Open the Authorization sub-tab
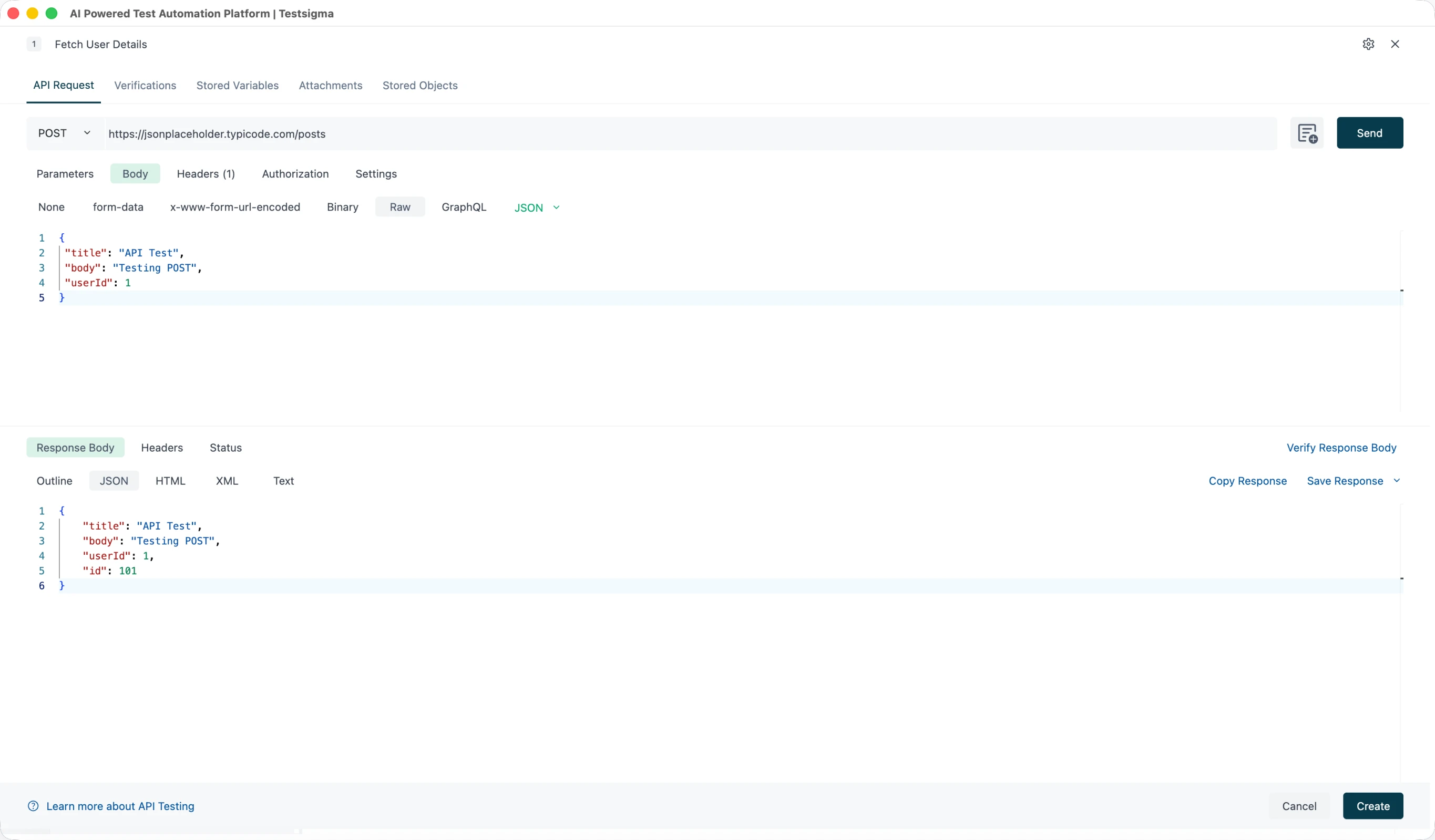Viewport: 1435px width, 840px height. click(295, 173)
